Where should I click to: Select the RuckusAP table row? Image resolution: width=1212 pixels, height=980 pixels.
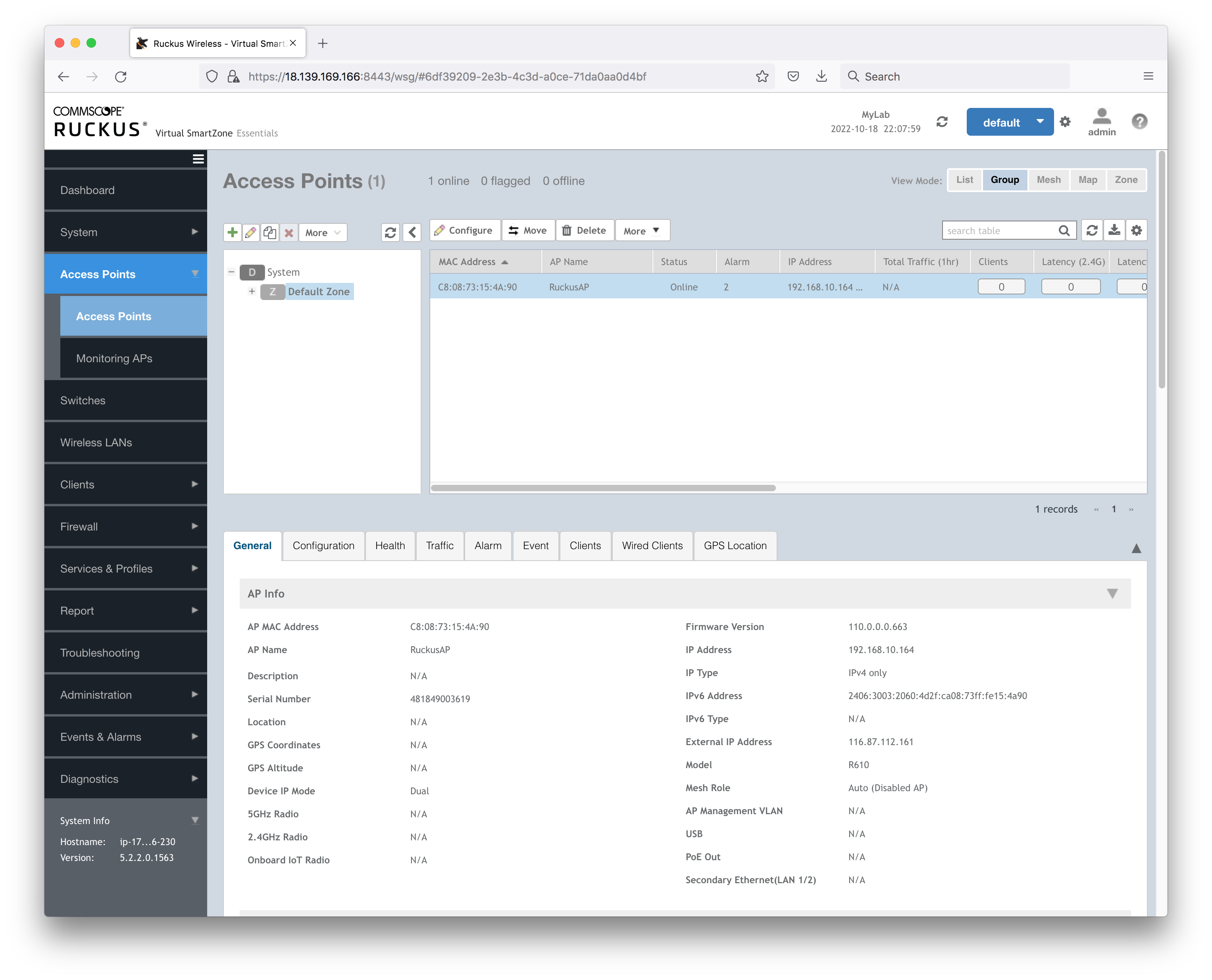(x=788, y=287)
